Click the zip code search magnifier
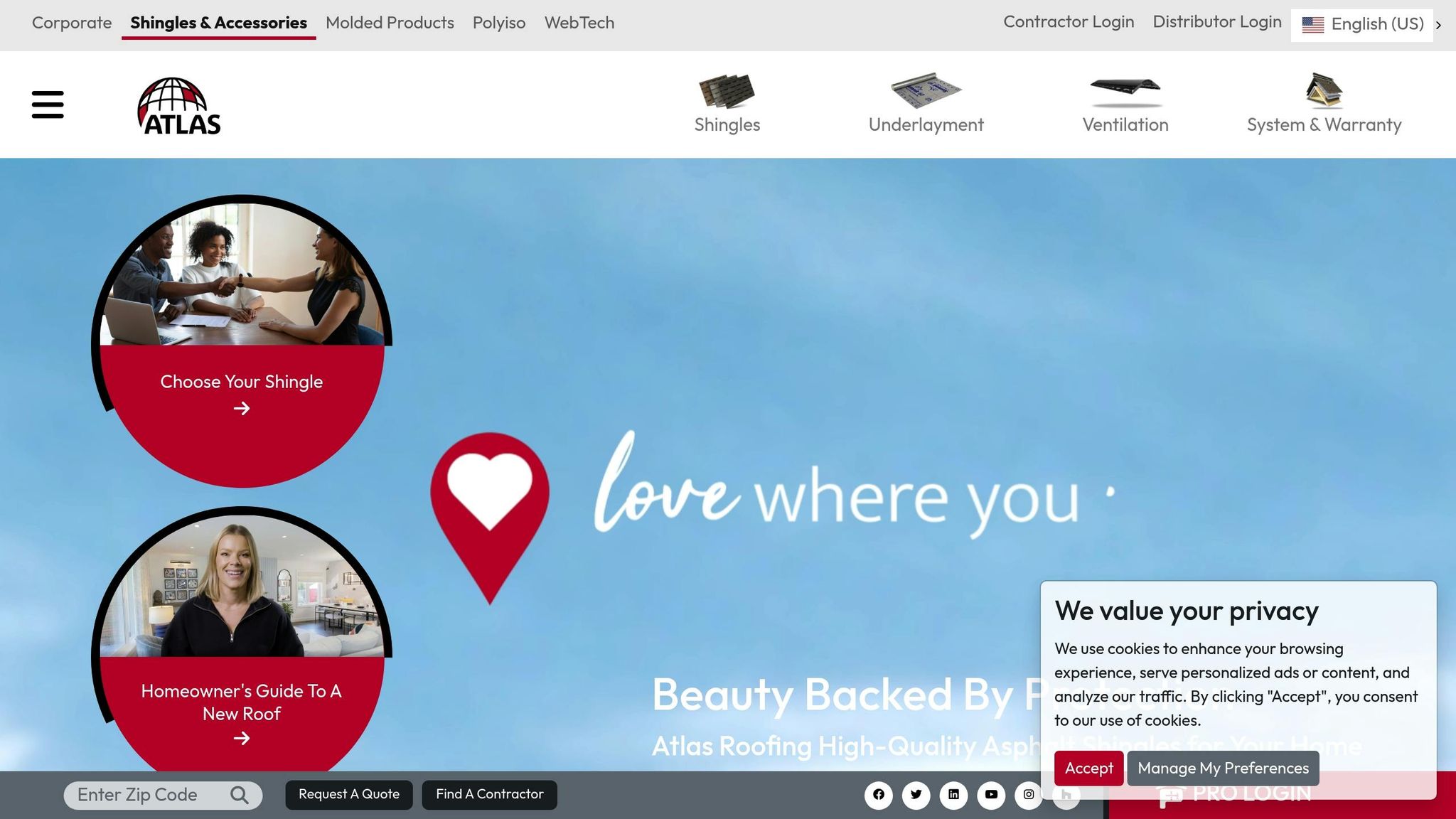1456x819 pixels. point(240,795)
